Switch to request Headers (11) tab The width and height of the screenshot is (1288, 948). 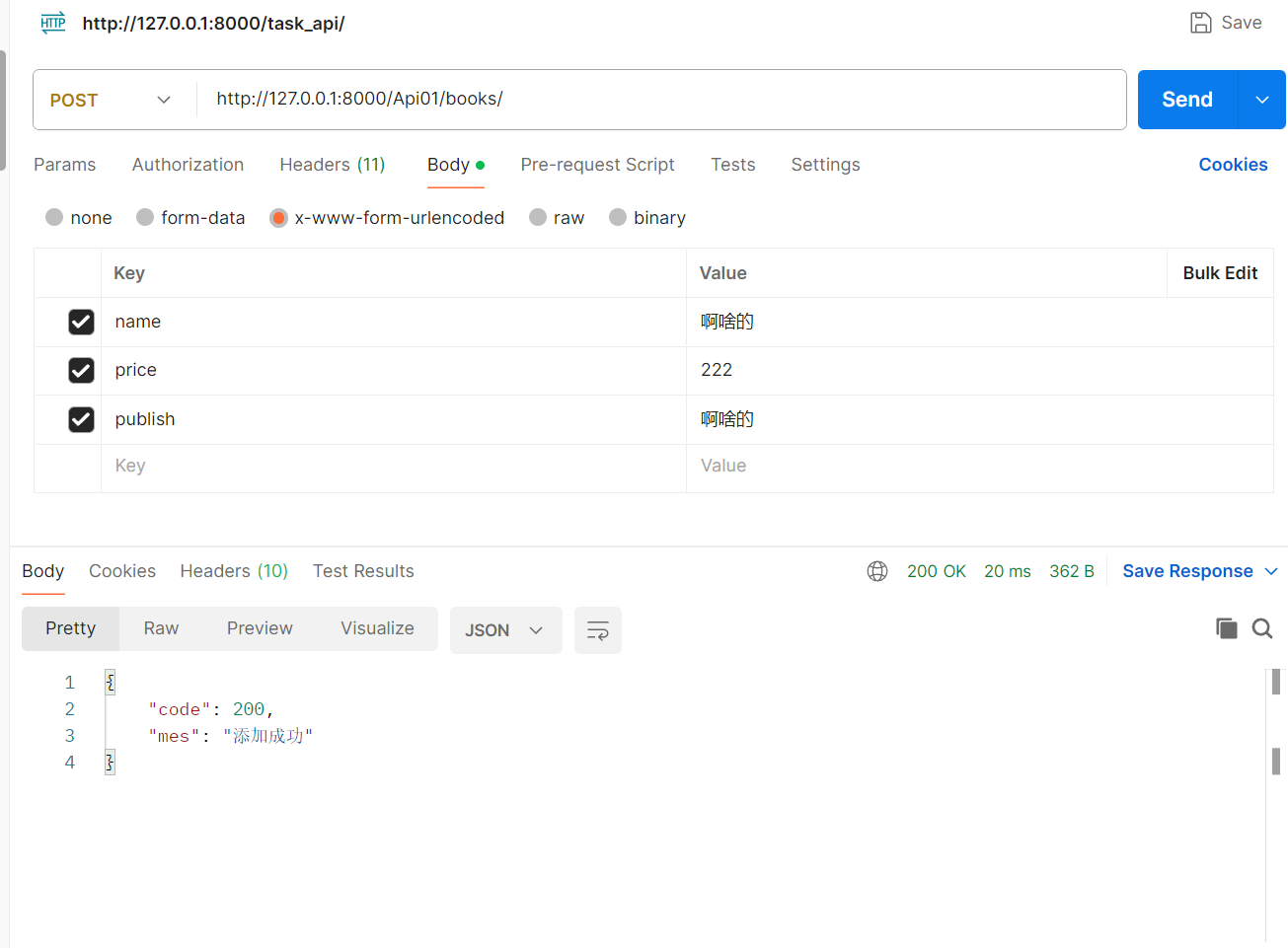pyautogui.click(x=333, y=165)
